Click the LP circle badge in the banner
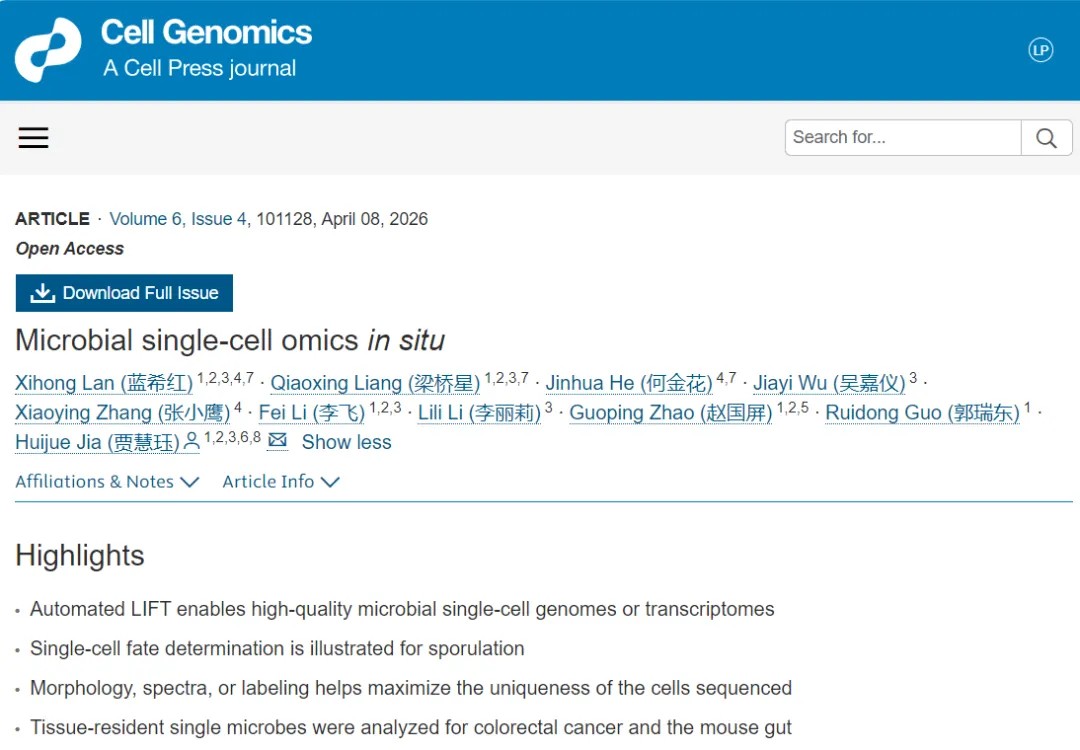The height and width of the screenshot is (750, 1080). pos(1041,50)
